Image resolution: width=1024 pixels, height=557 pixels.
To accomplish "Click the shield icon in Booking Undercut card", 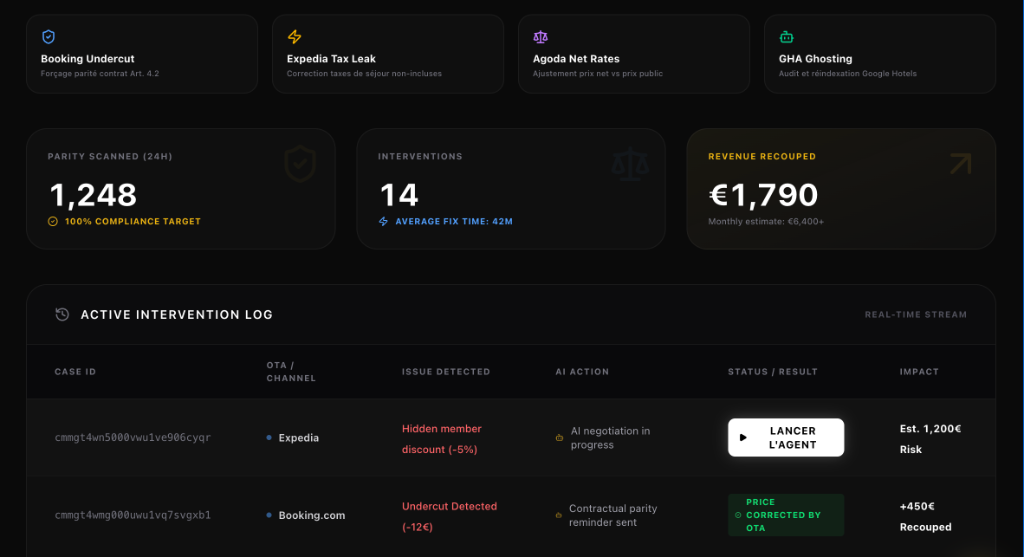I will pos(48,37).
